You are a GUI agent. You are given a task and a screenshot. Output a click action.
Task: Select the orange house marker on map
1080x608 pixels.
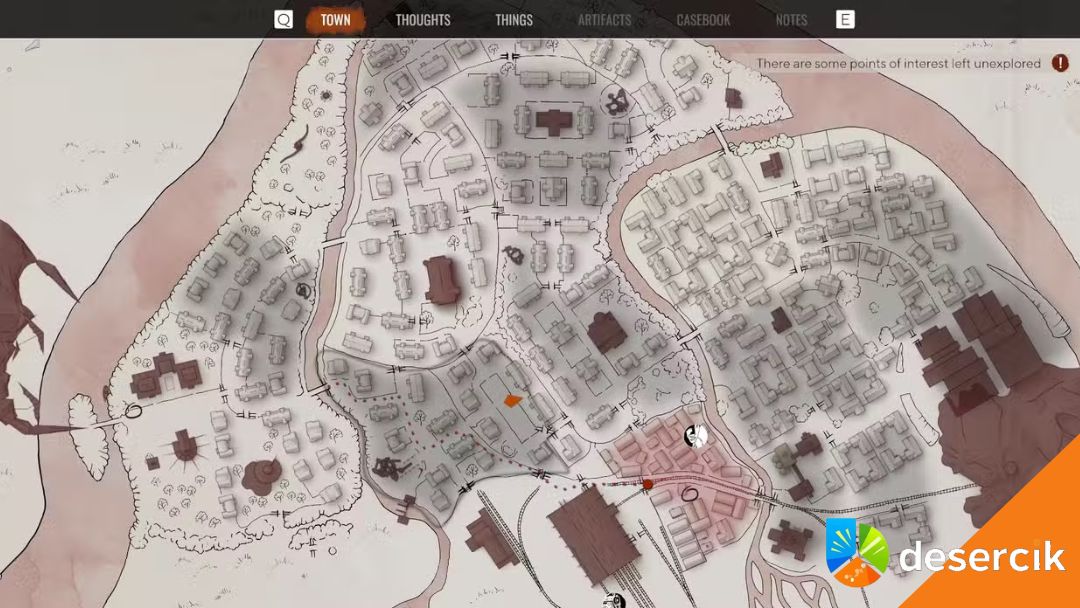512,400
